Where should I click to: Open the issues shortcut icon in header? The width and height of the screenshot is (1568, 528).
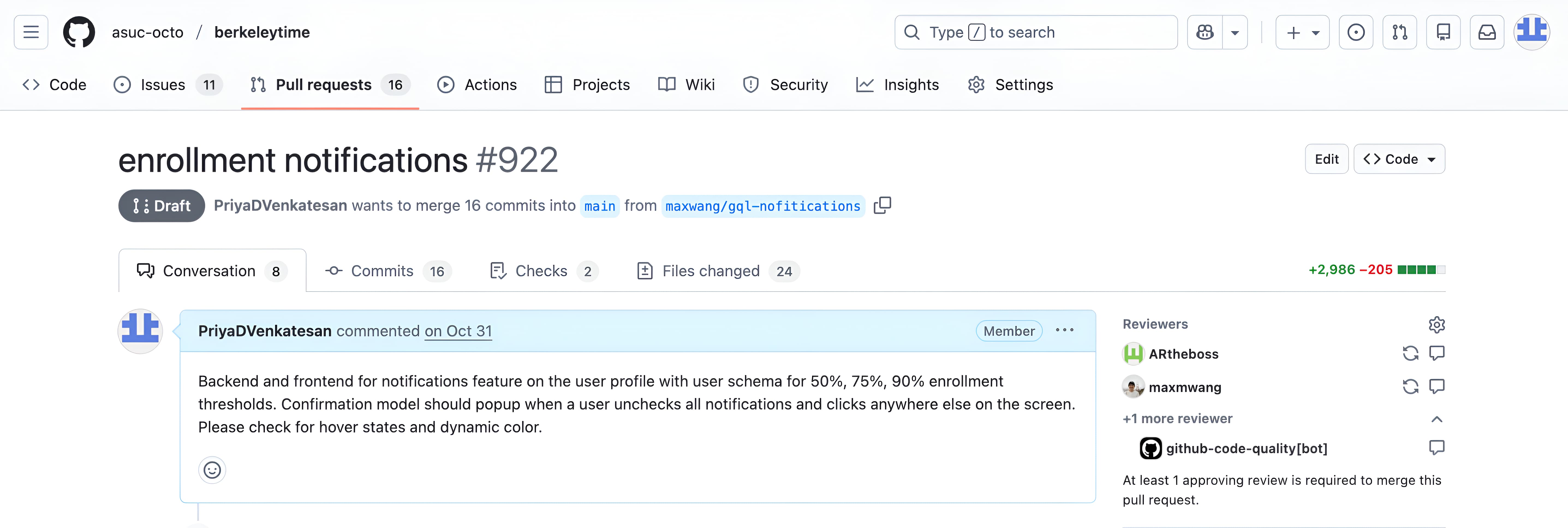coord(1356,32)
